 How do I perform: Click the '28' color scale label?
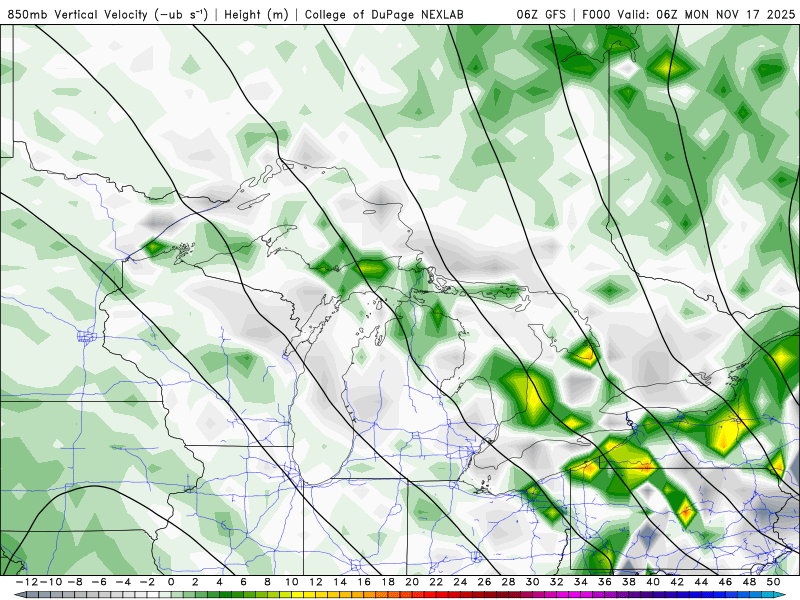[508, 582]
